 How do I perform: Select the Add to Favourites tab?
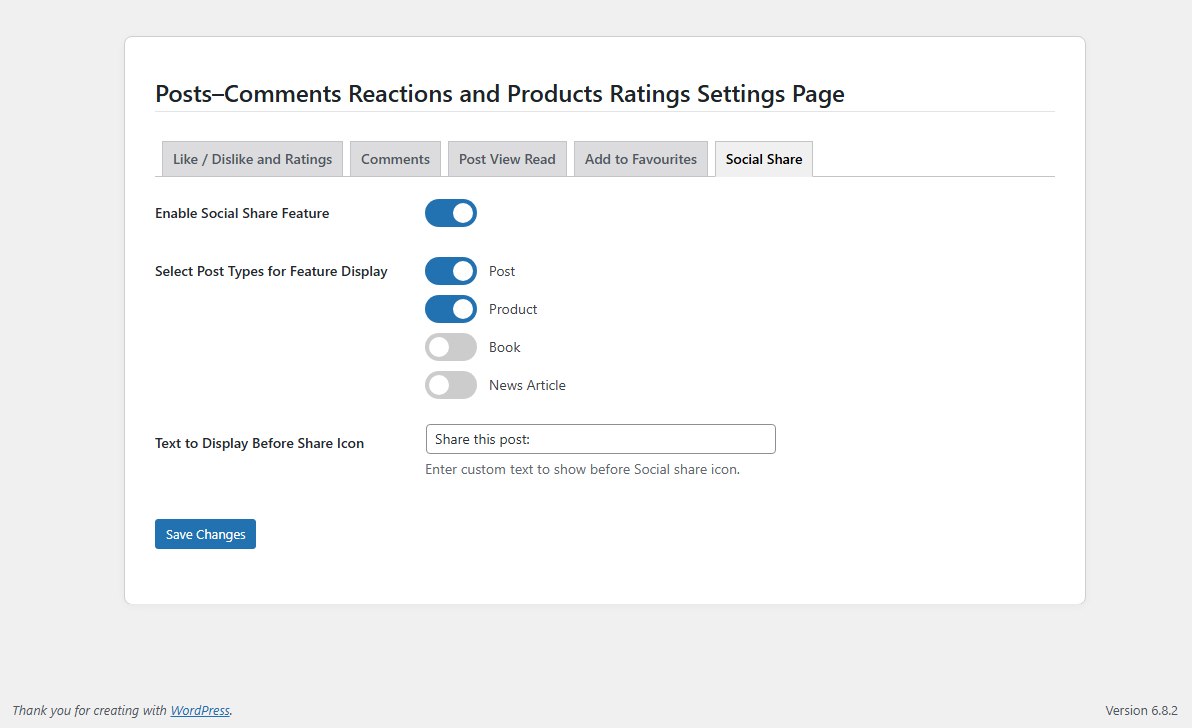pos(641,159)
